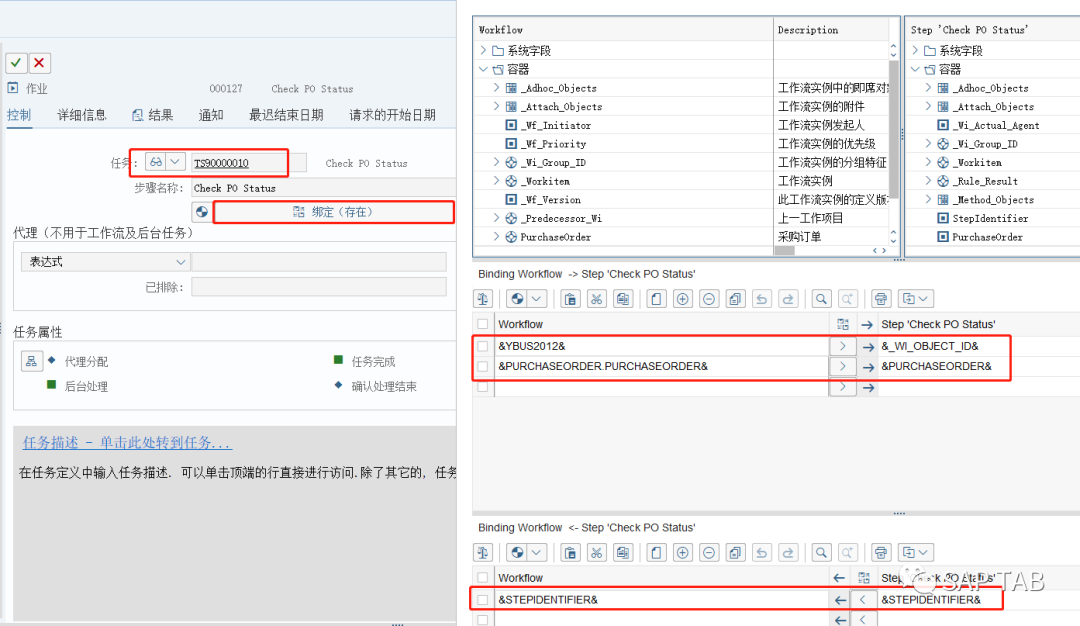Viewport: 1080px width, 626px height.
Task: Undo icon in the Workflow <- Step toolbar
Action: pos(762,552)
